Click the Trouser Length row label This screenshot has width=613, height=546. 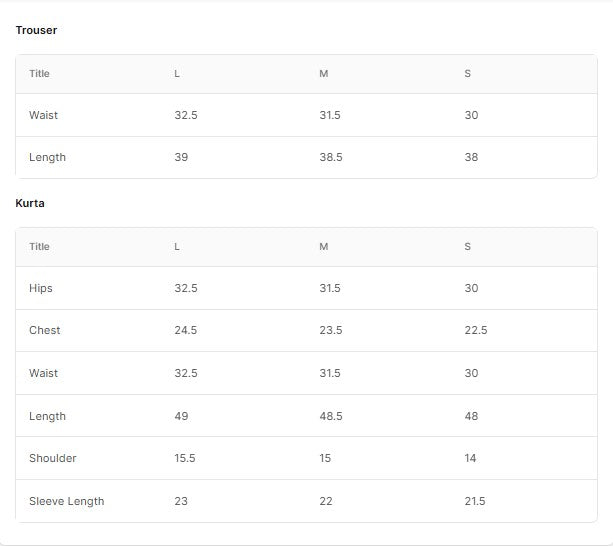(x=47, y=158)
